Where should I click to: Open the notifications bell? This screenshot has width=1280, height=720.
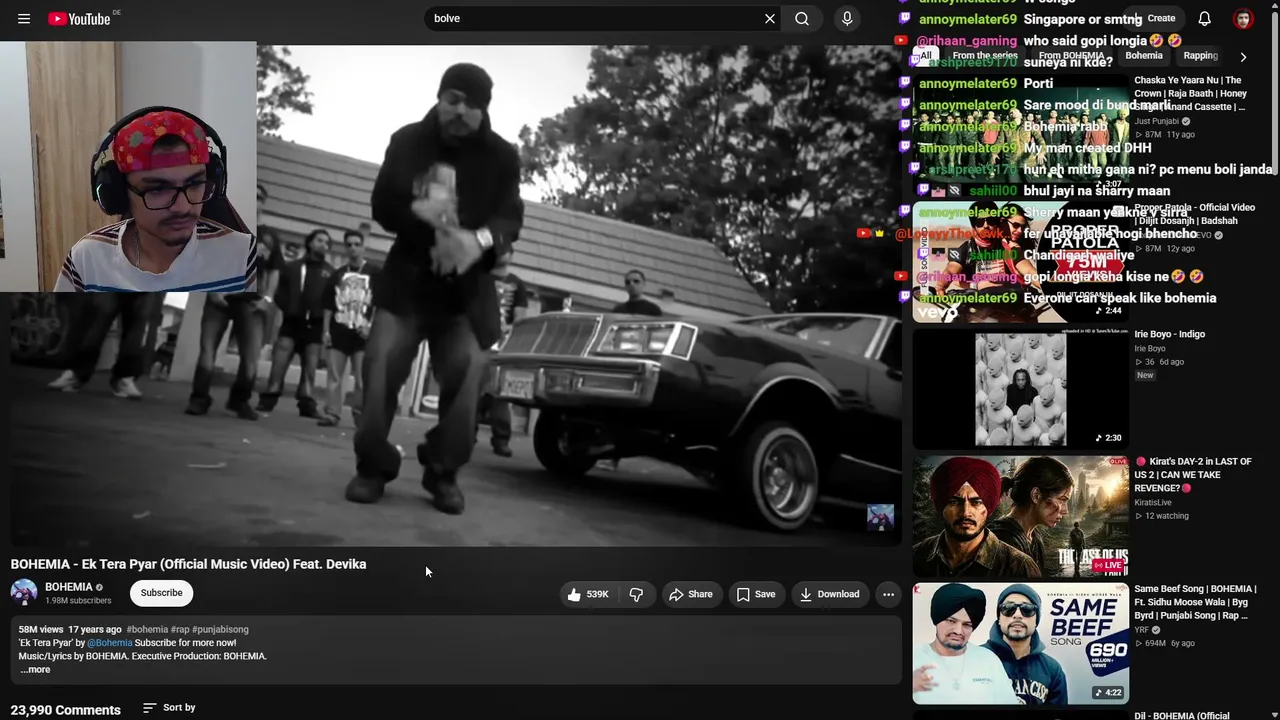coord(1205,19)
